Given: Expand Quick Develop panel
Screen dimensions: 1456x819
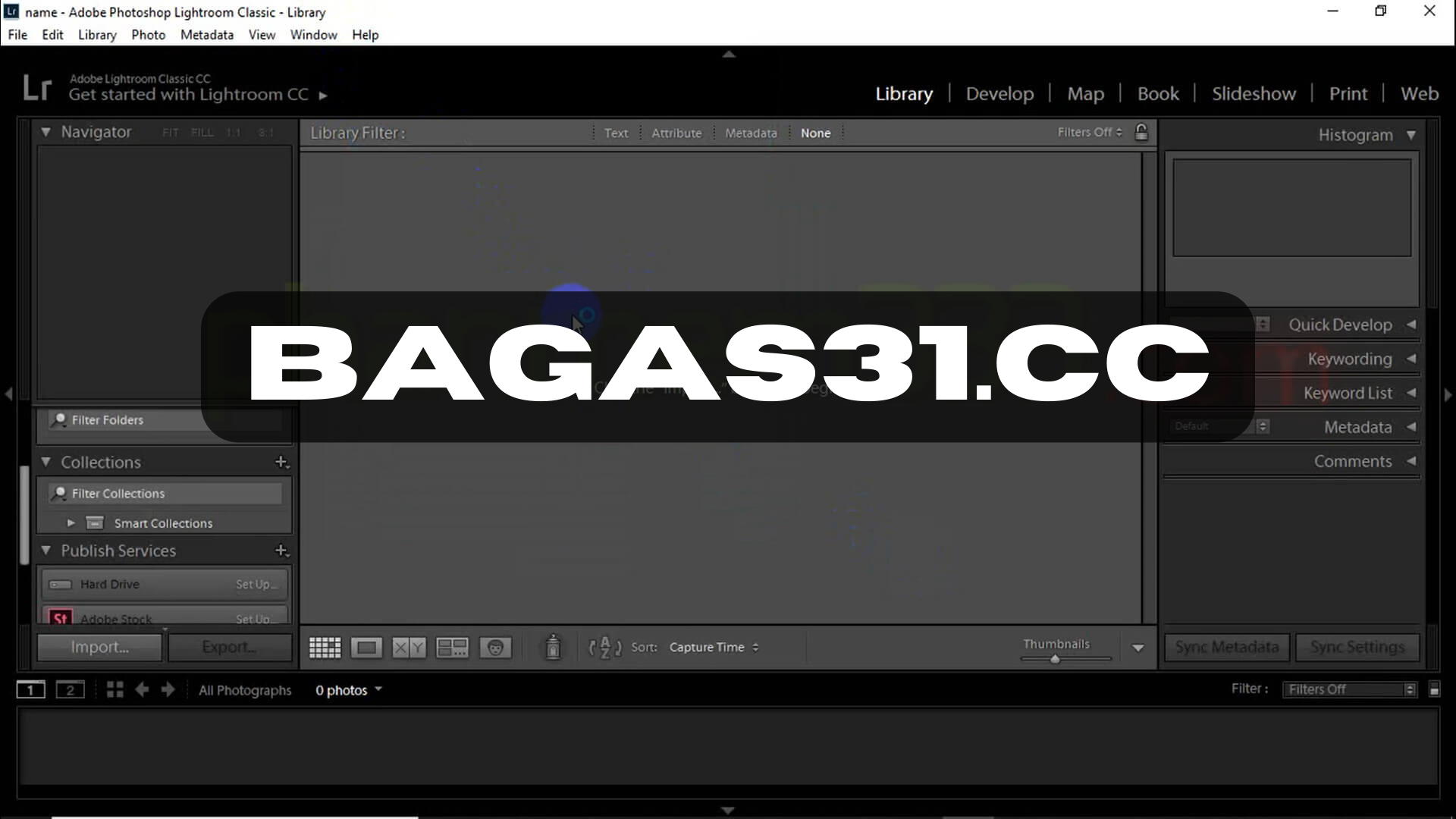Looking at the screenshot, I should pyautogui.click(x=1411, y=325).
